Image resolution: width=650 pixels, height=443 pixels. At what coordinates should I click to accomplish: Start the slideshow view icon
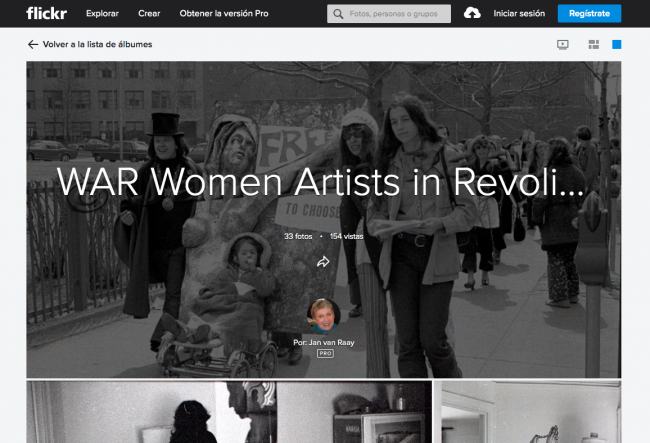coord(563,45)
